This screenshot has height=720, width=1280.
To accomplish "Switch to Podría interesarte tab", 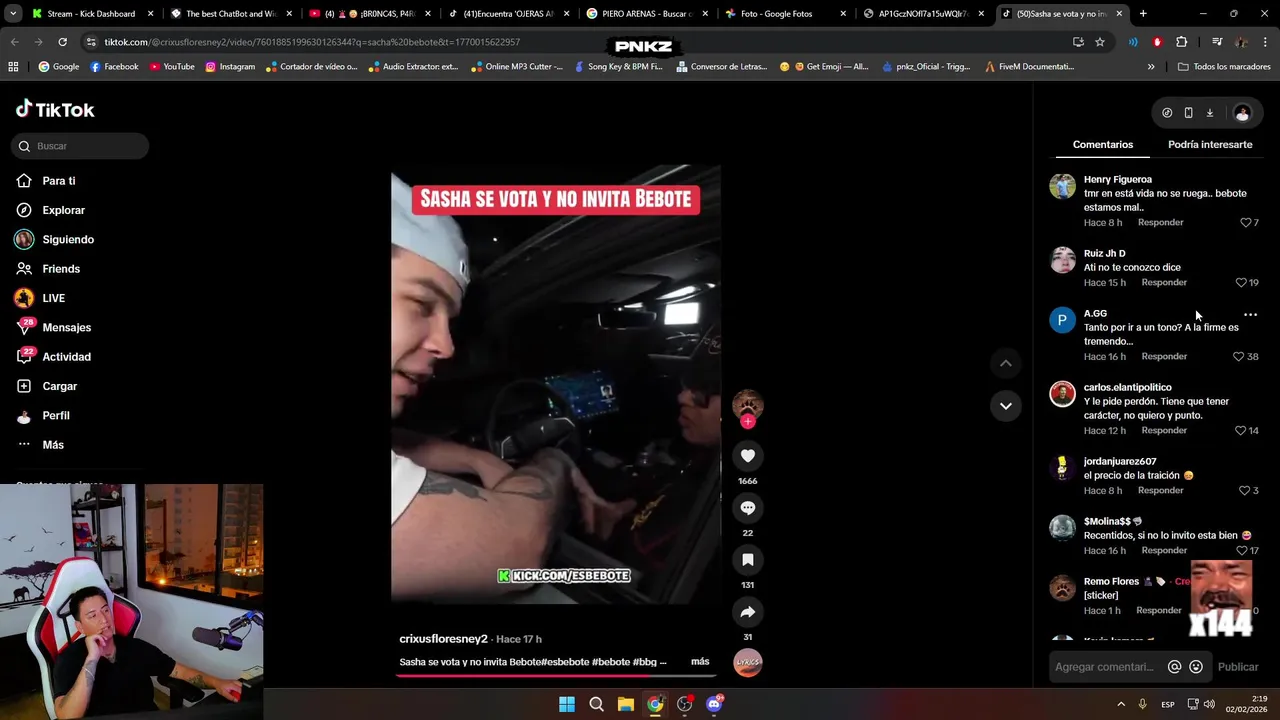I will (1210, 145).
